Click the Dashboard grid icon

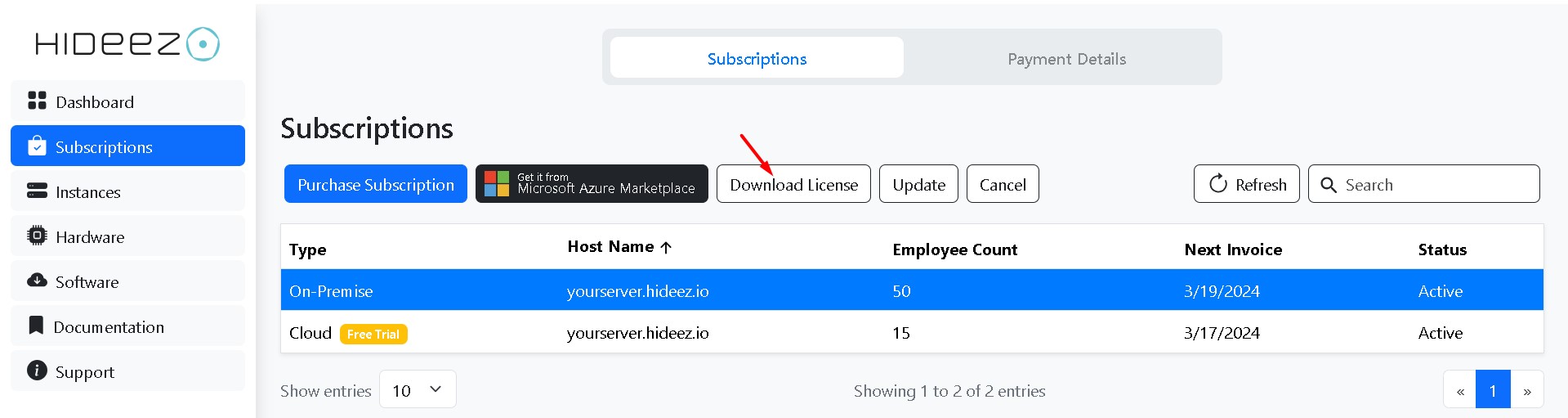37,101
